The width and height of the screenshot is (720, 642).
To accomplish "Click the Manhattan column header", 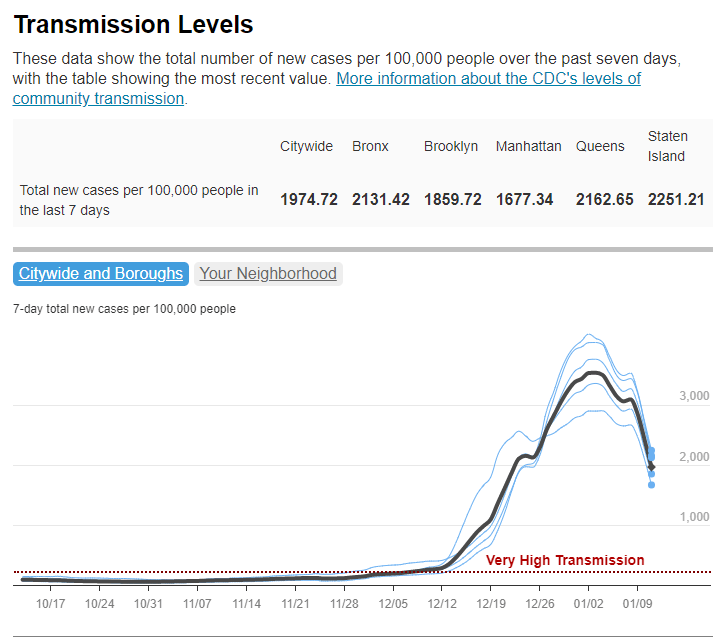I will 528,146.
